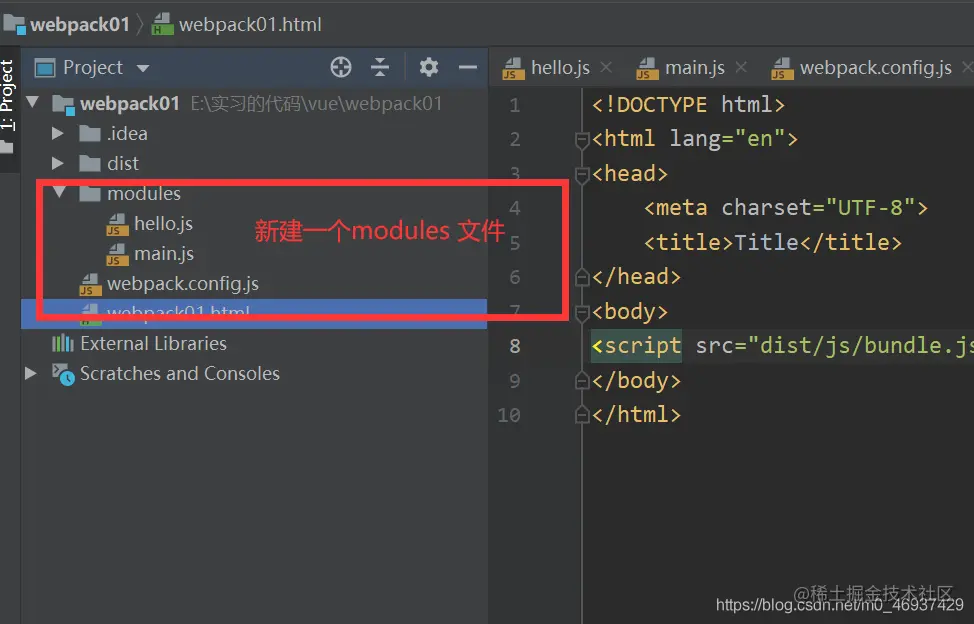The image size is (974, 624).
Task: Click the meta charset line in editor
Action: (x=786, y=207)
